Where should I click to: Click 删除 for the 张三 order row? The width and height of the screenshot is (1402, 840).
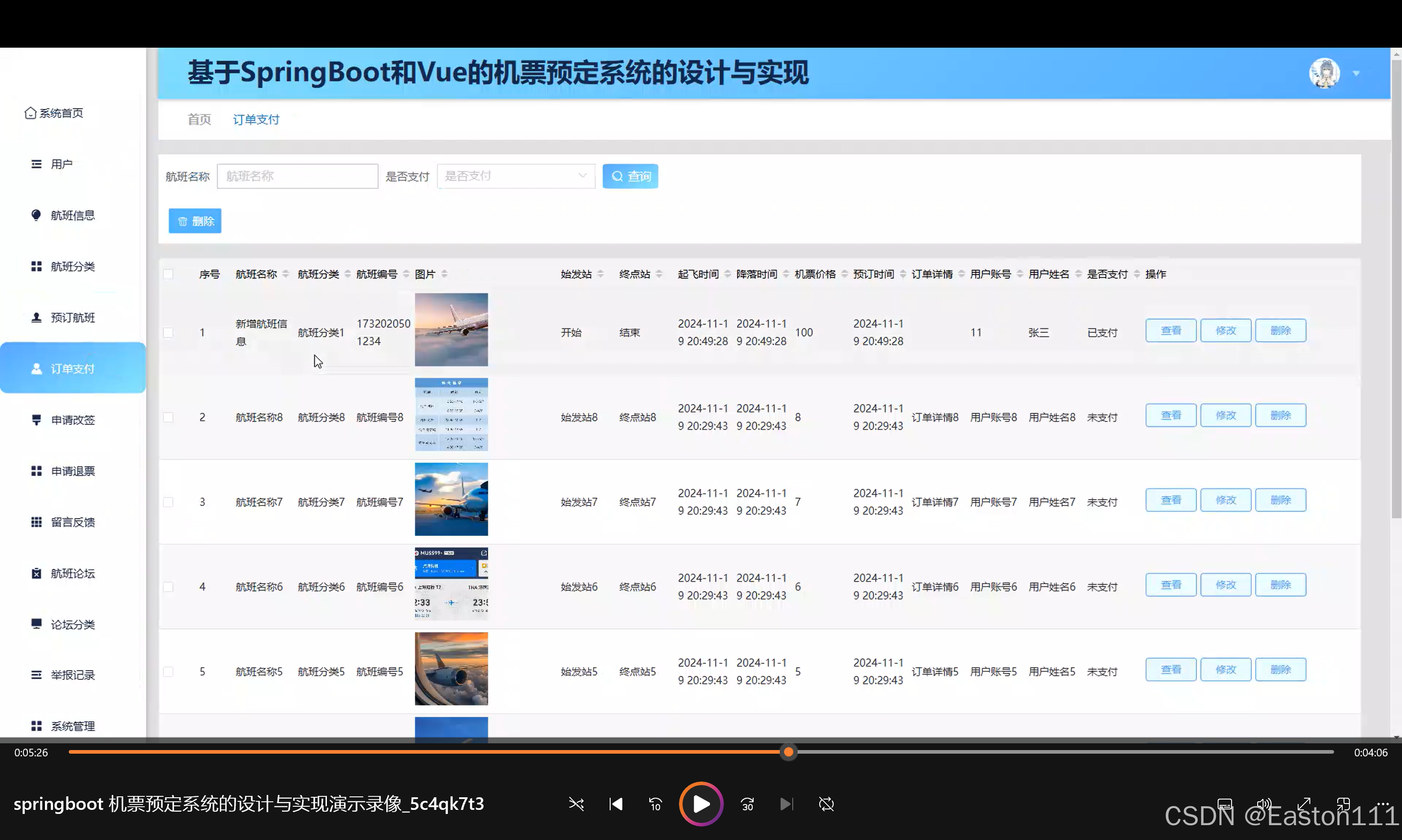[x=1280, y=331]
